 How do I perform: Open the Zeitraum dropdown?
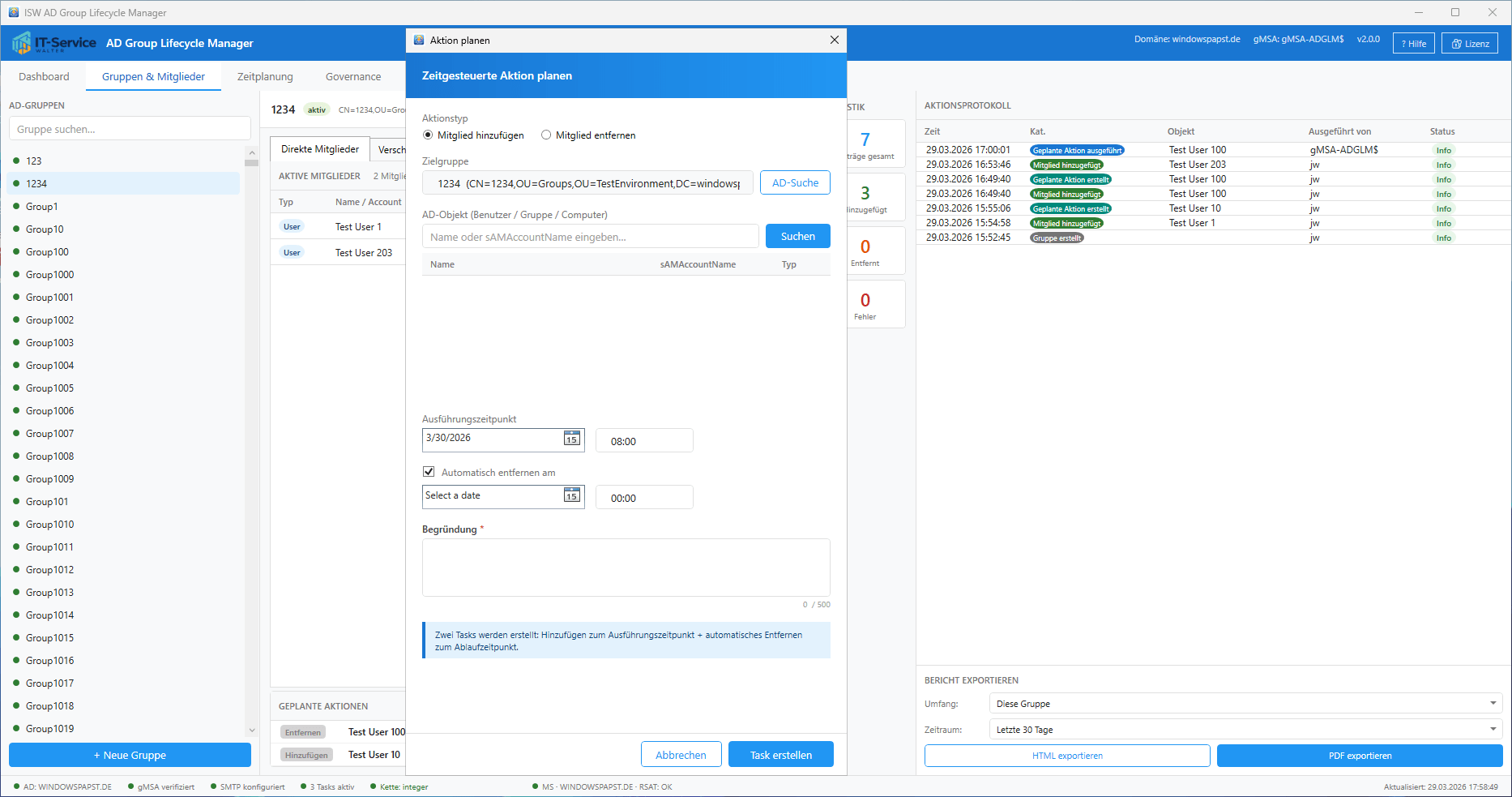1245,730
